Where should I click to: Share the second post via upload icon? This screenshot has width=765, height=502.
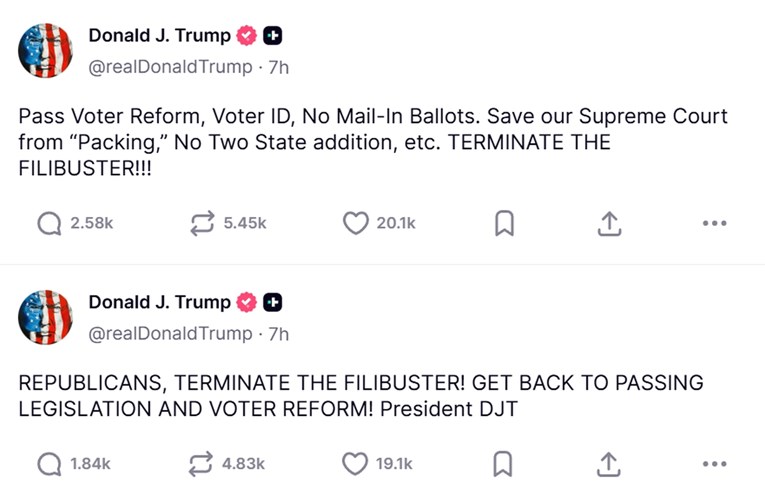[609, 464]
